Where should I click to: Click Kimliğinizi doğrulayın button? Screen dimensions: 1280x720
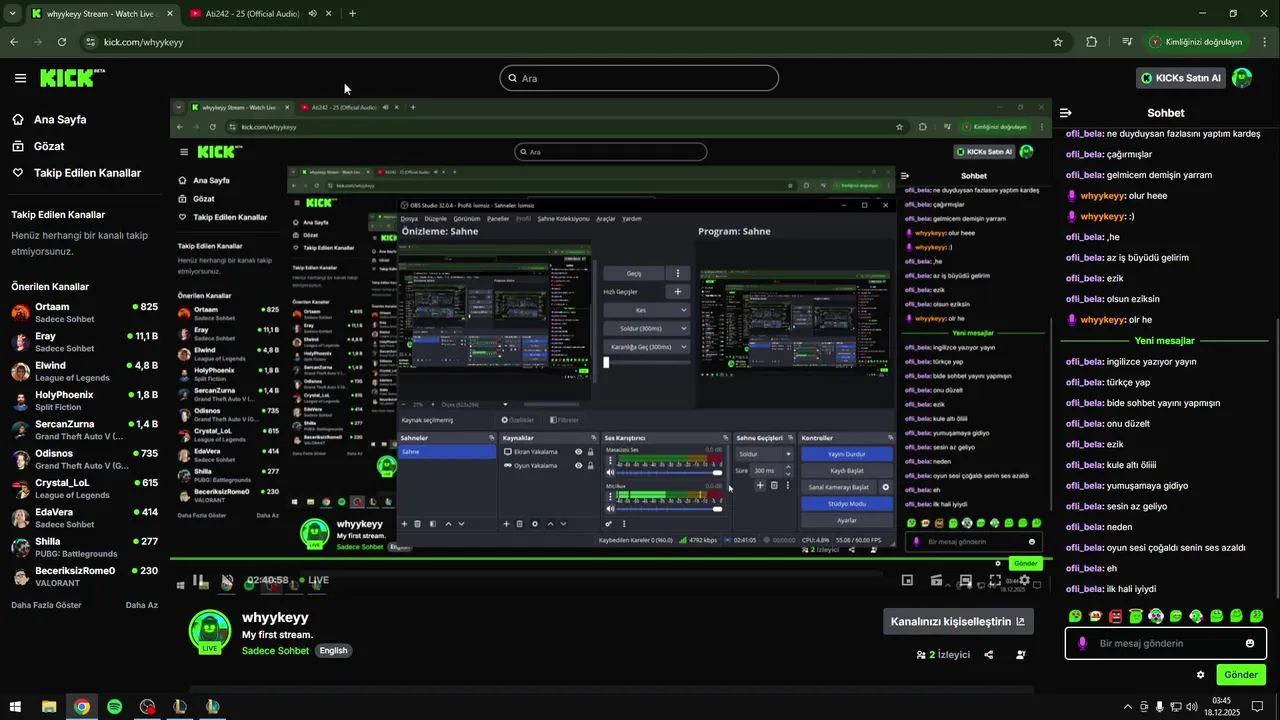(1197, 42)
